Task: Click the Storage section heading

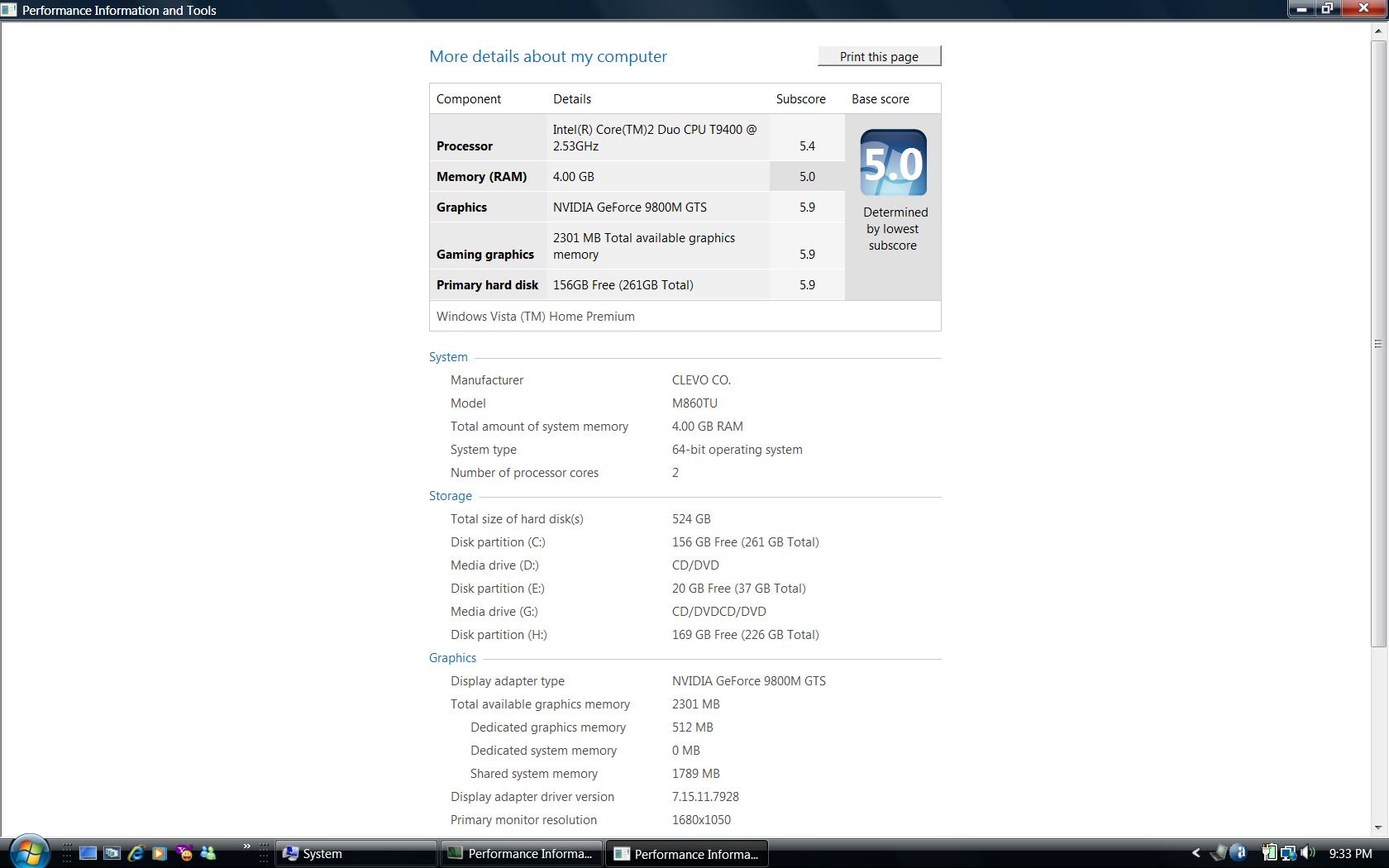Action: (451, 496)
